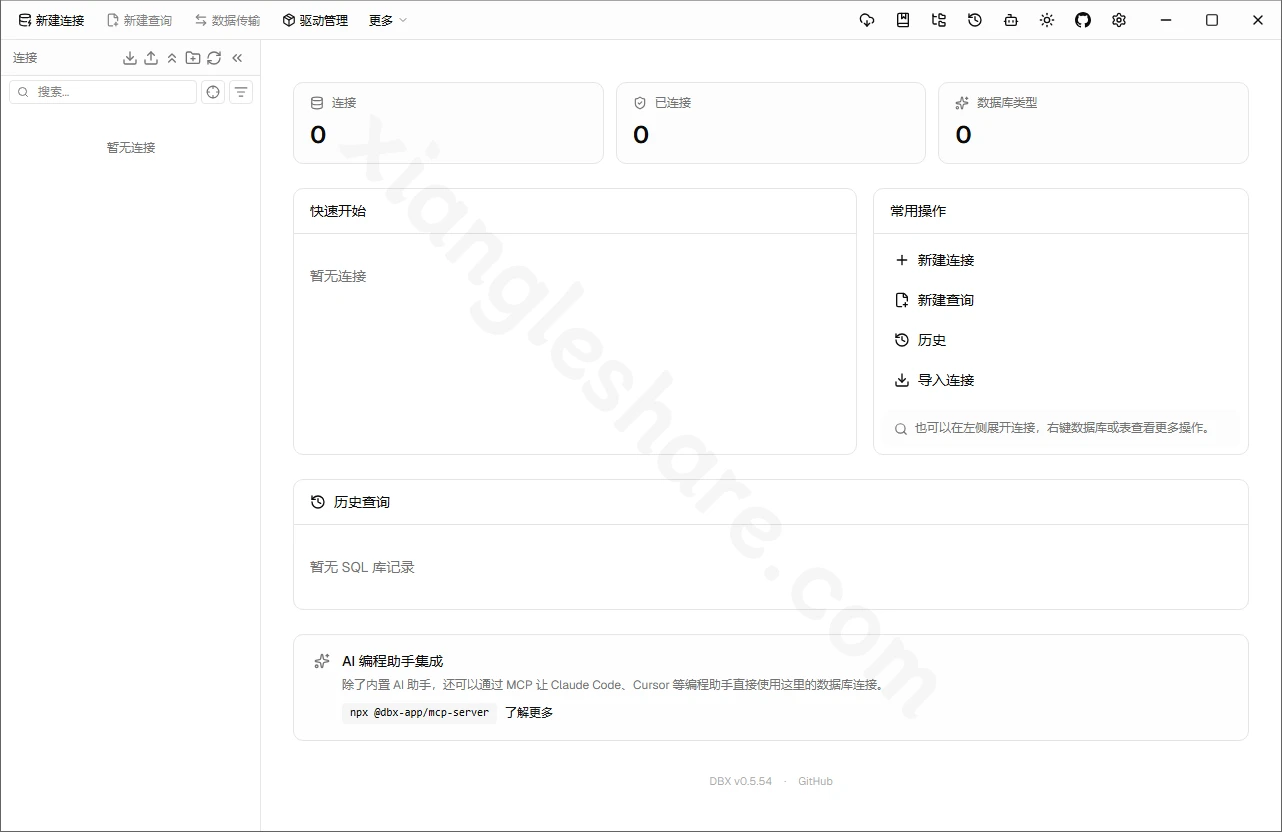Viewport: 1282px width, 832px height.
Task: Click 新建连接 under 常用操作
Action: (x=934, y=260)
